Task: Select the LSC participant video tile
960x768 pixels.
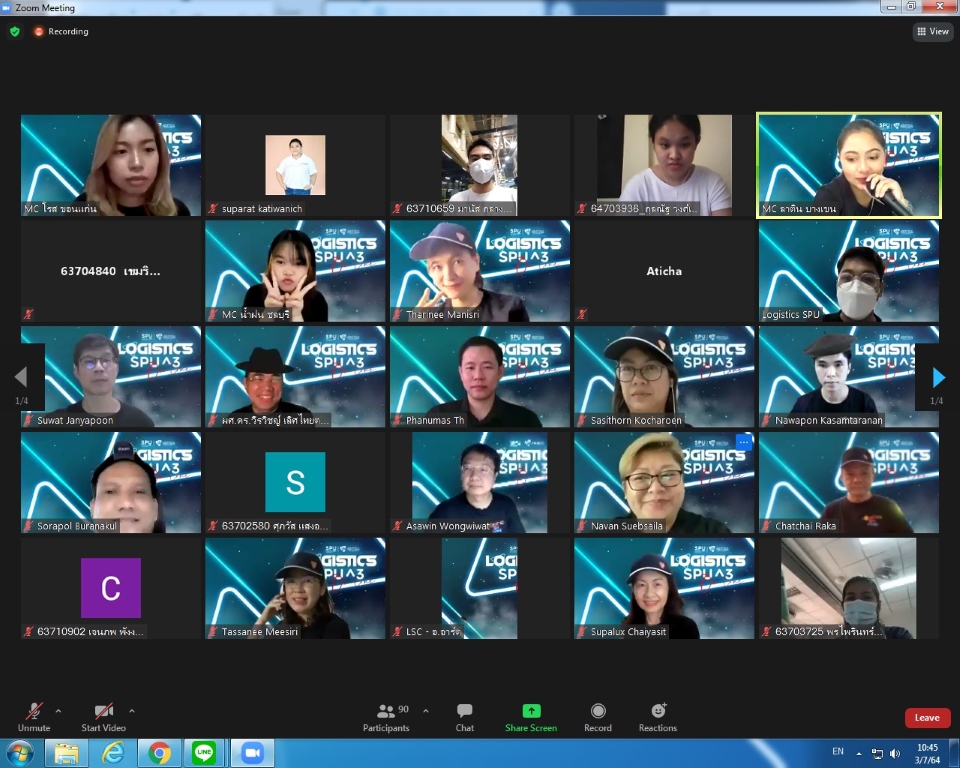Action: (480, 589)
